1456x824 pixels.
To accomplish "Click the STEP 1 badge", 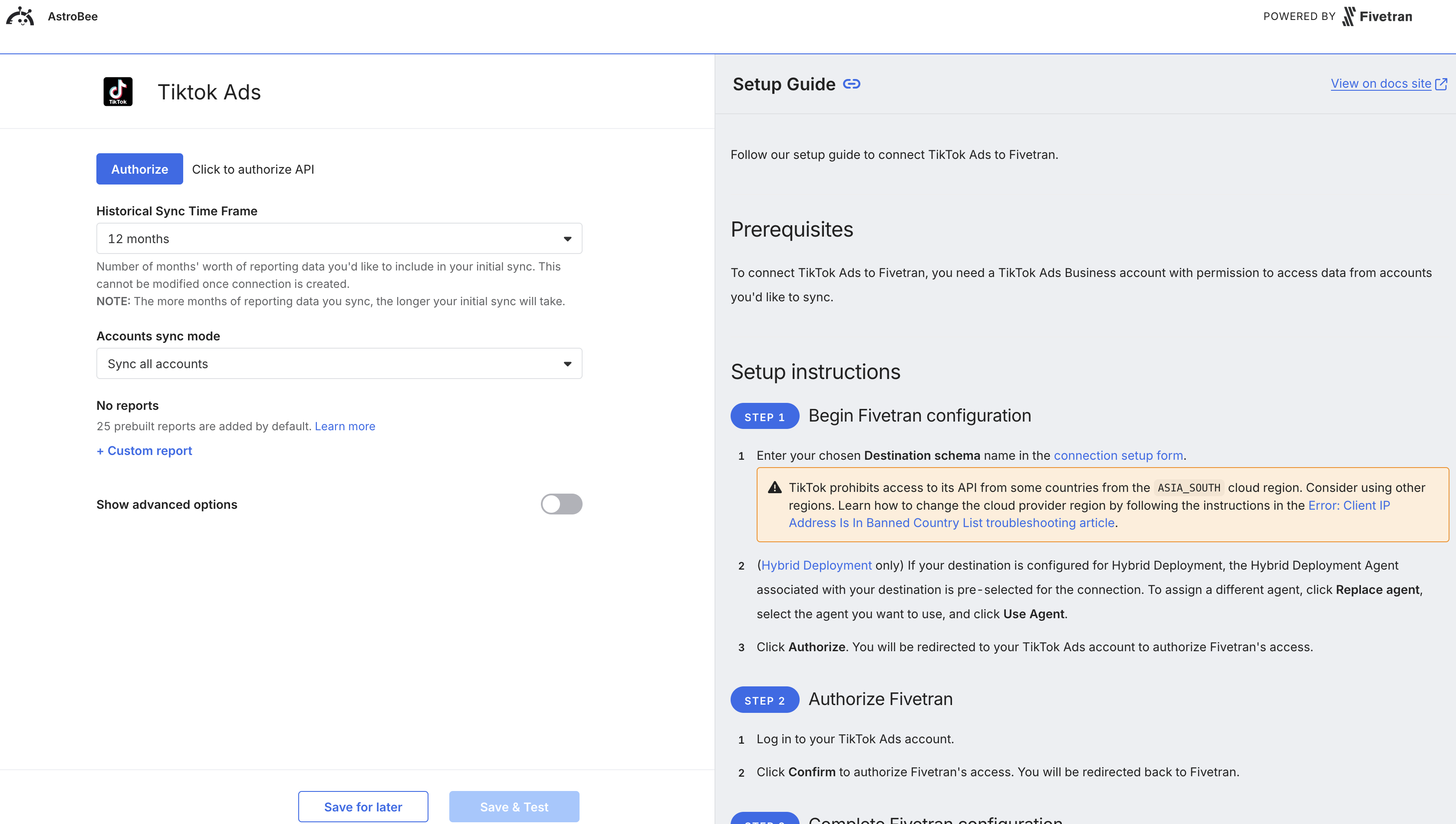I will (x=764, y=416).
